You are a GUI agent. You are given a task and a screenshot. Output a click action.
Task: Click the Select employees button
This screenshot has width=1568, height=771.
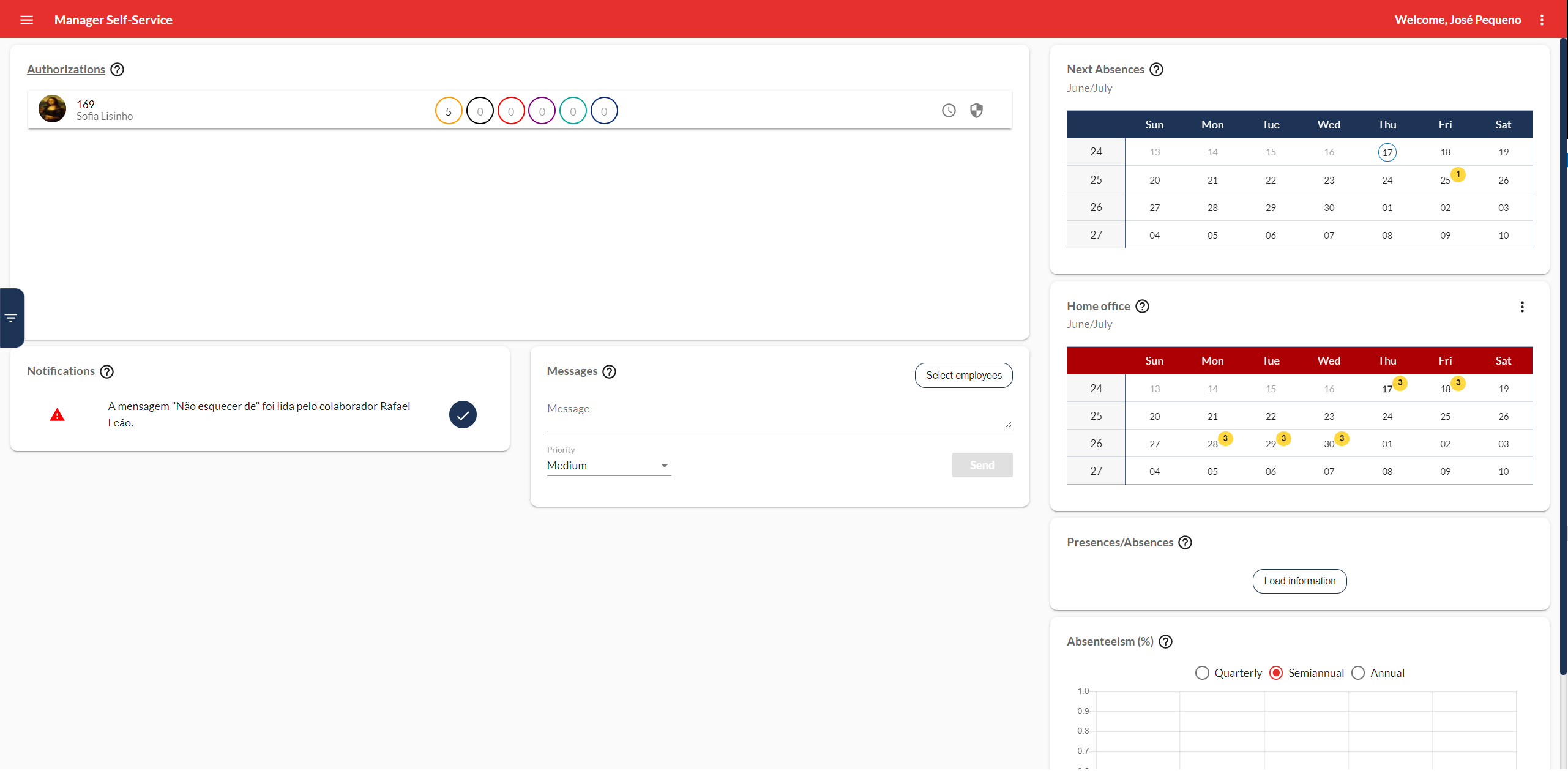(x=963, y=375)
